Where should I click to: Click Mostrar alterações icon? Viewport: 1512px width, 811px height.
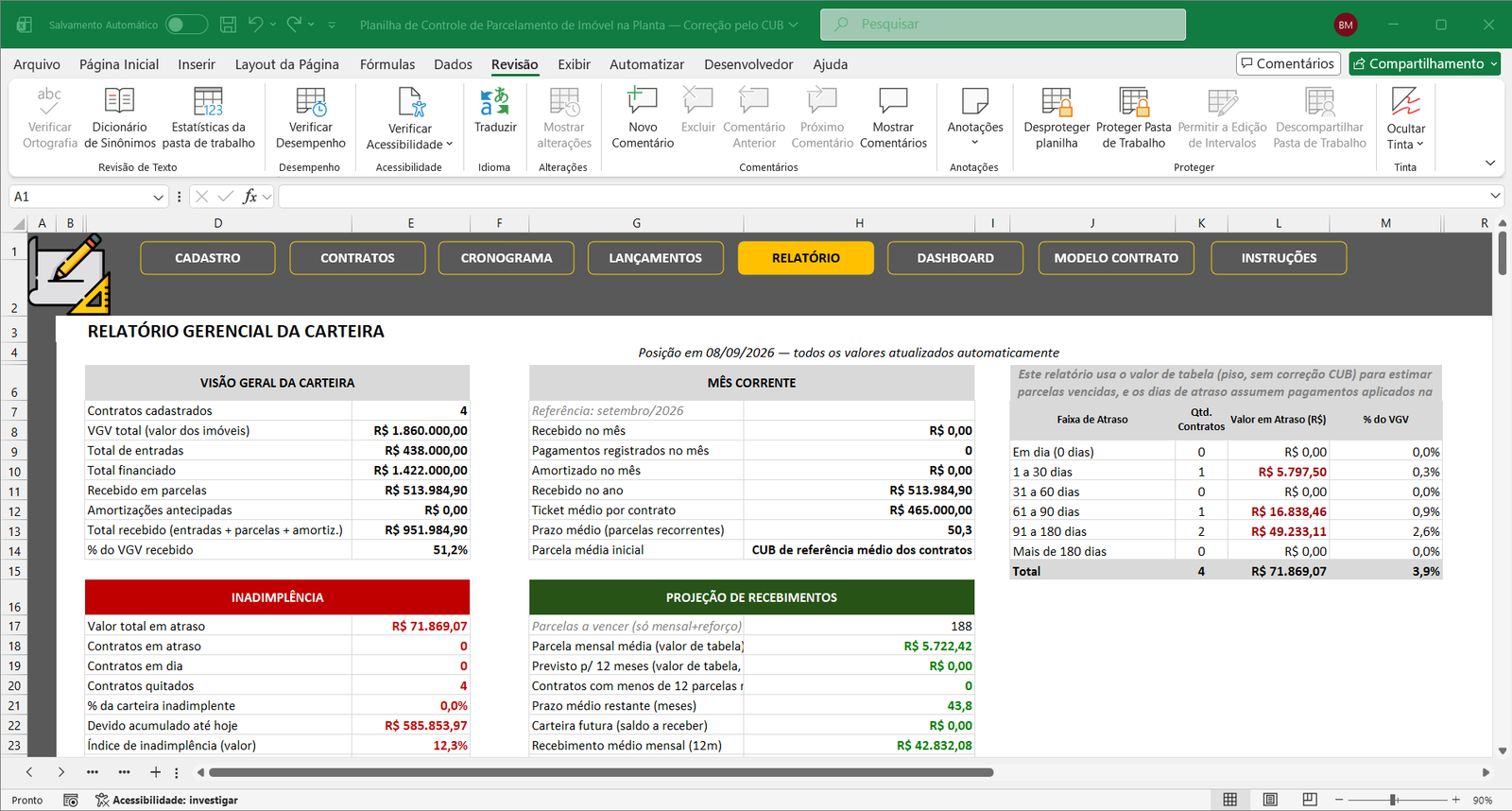click(564, 100)
